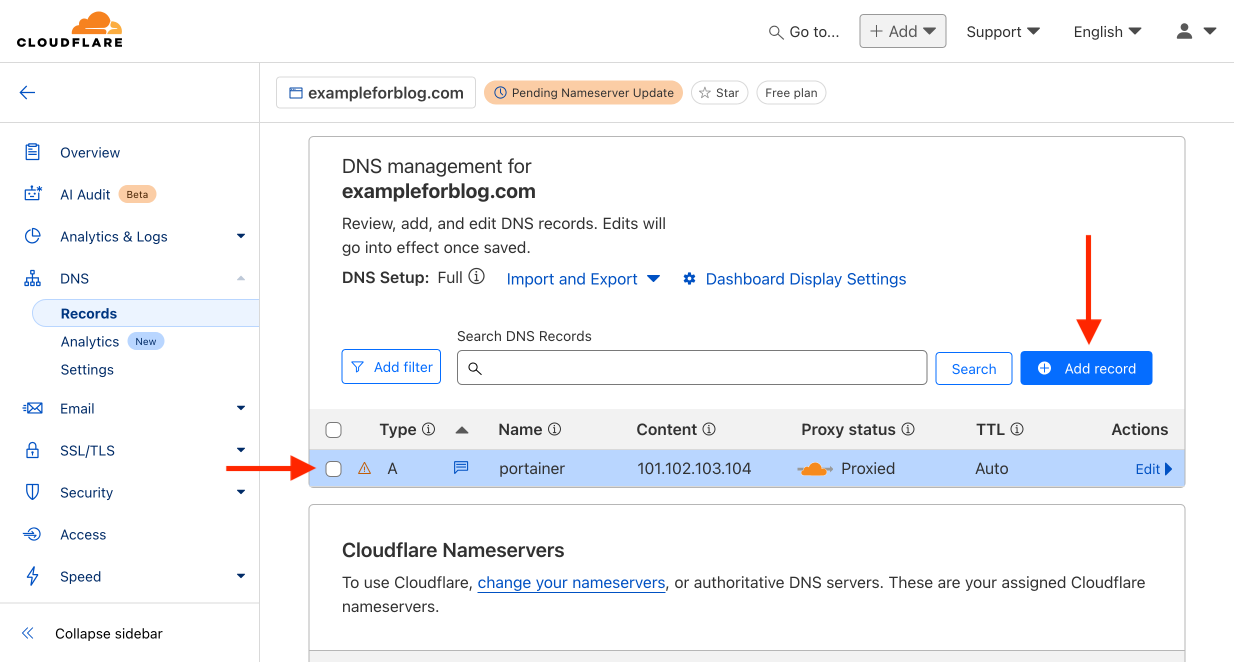Screen dimensions: 1234x662
Task: Click the Add record button
Action: [x=1086, y=368]
